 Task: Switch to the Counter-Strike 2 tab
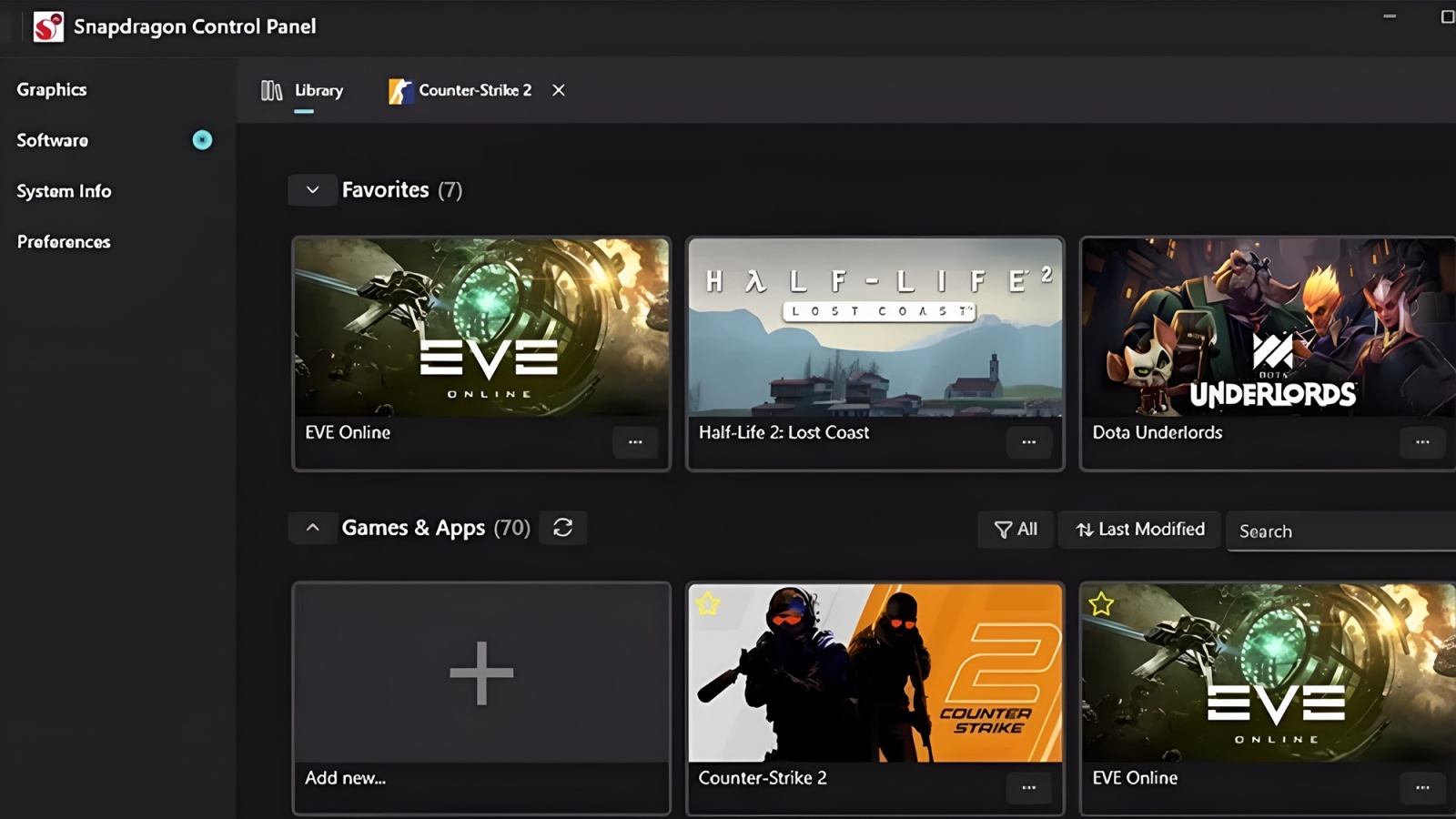(460, 90)
